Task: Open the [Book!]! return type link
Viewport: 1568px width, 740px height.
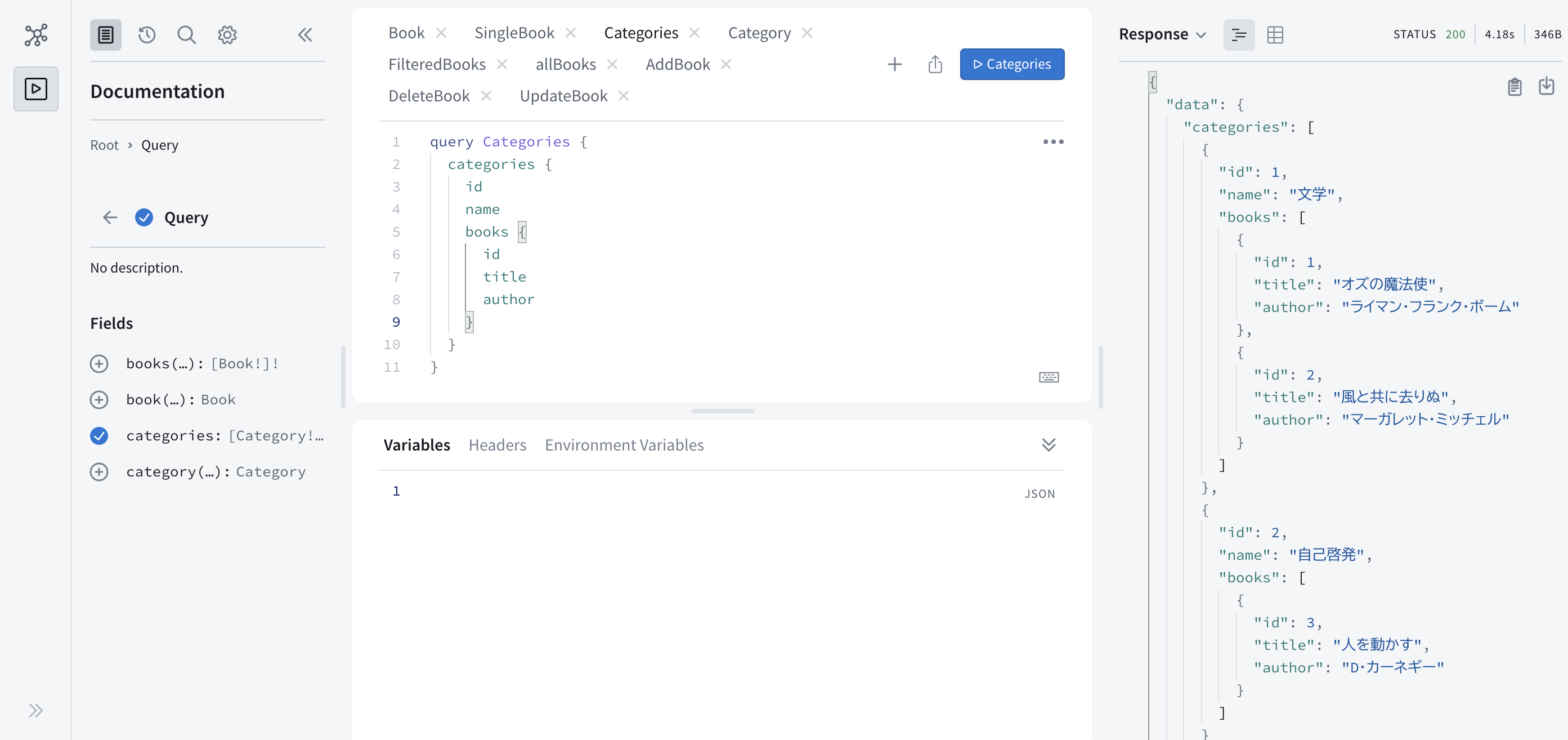Action: (x=245, y=364)
